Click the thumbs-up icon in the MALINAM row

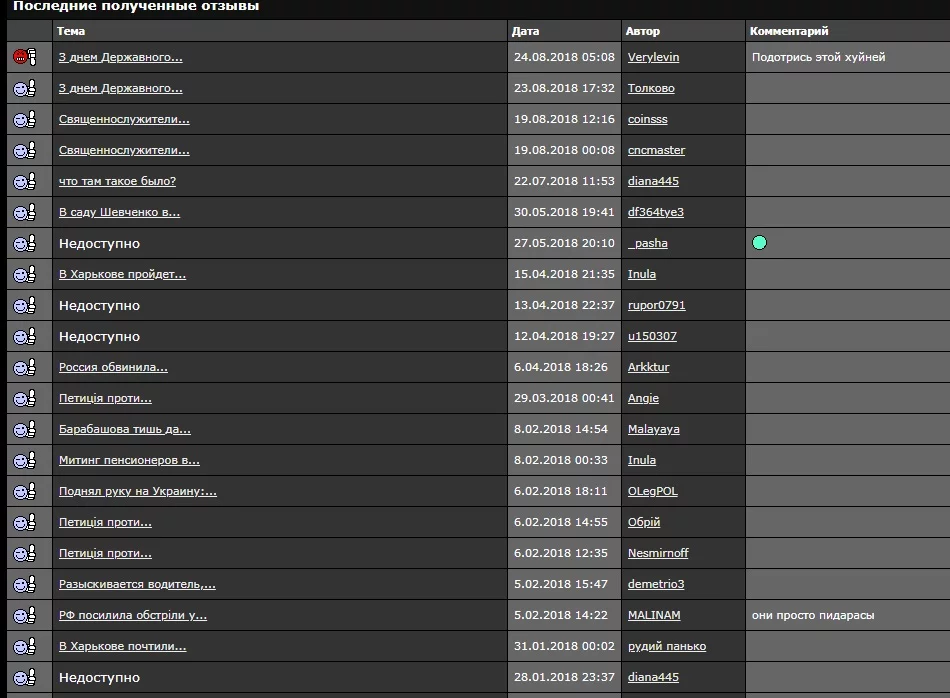tap(24, 615)
